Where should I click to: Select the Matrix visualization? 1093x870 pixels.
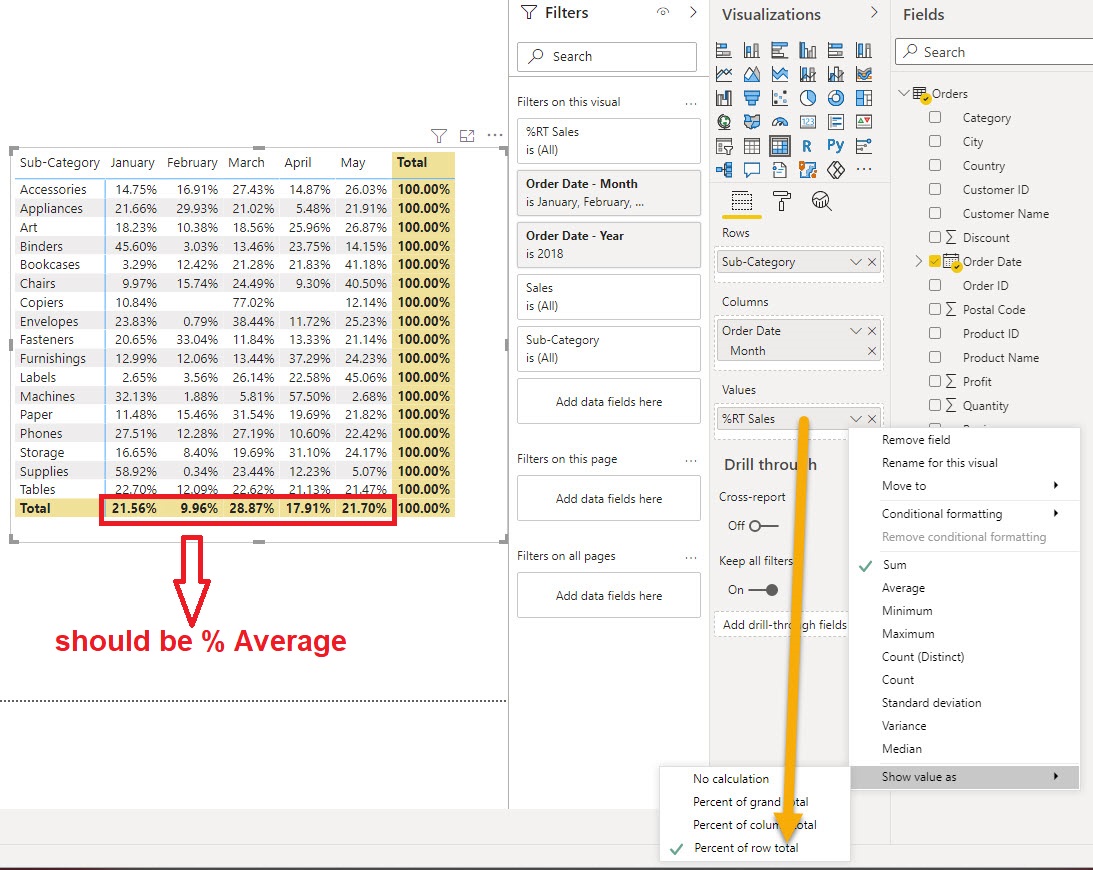(779, 146)
